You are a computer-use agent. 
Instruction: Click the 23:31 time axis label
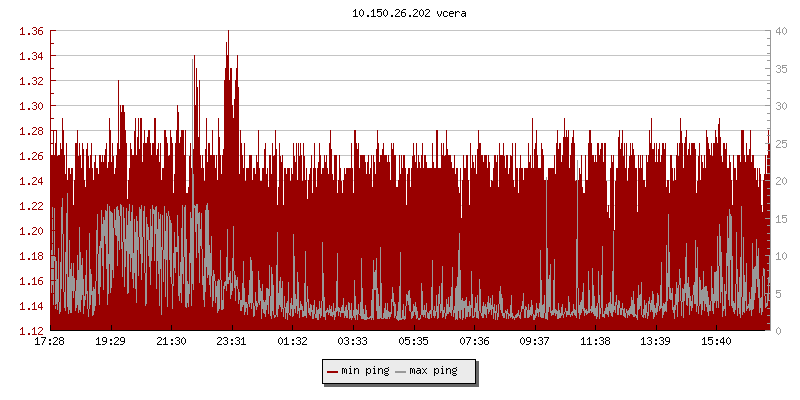tap(231, 342)
